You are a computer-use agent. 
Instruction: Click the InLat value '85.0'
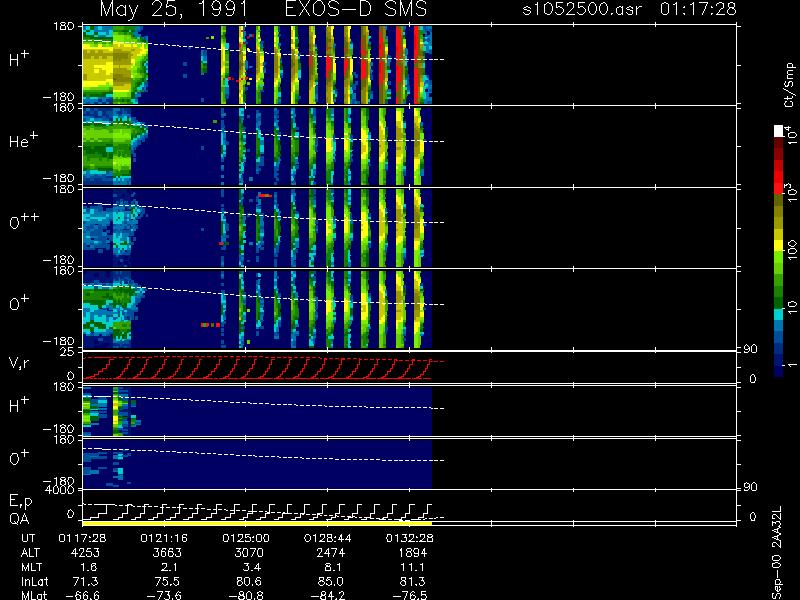coord(331,582)
